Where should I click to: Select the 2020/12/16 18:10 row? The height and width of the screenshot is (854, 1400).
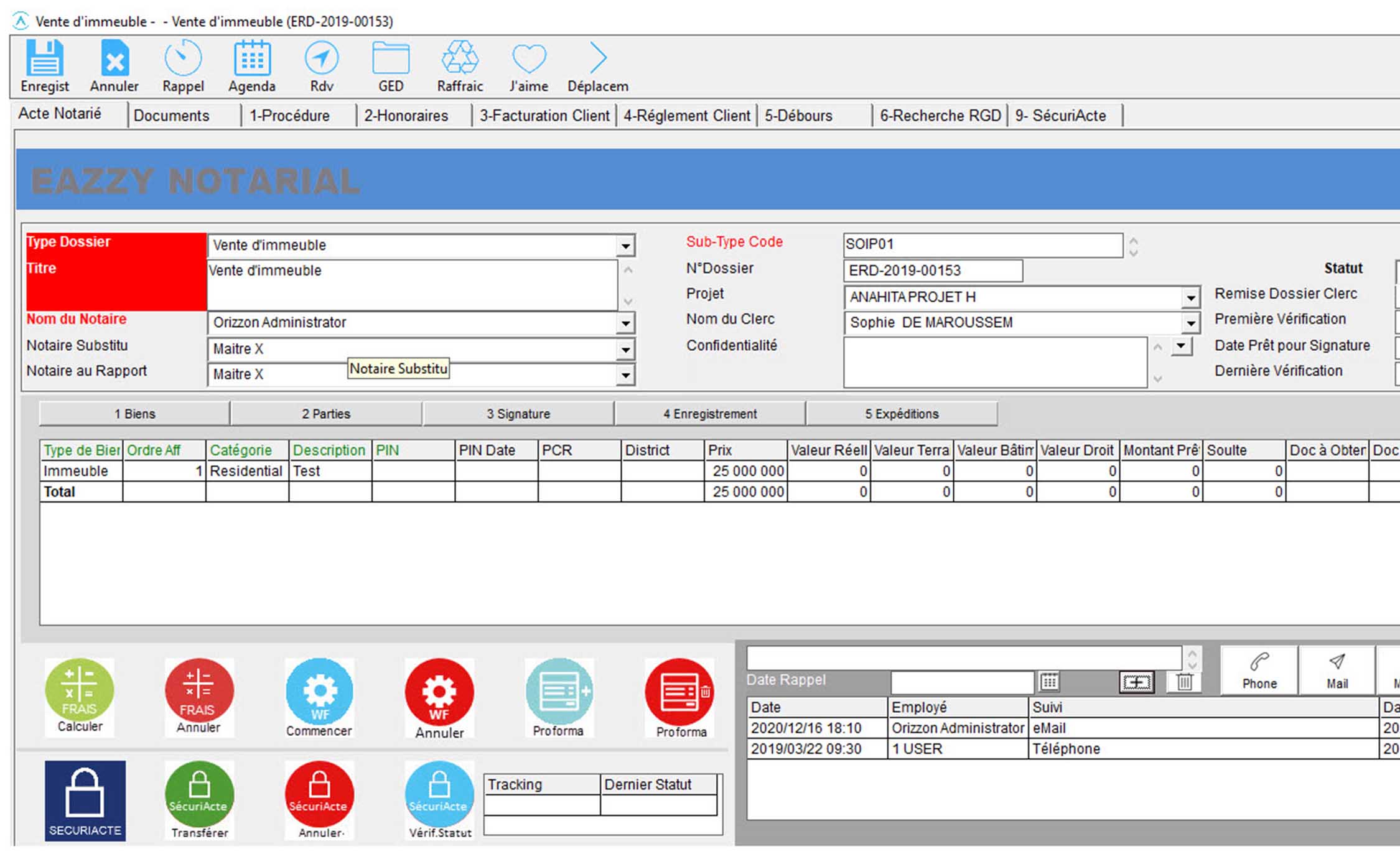(x=1073, y=728)
